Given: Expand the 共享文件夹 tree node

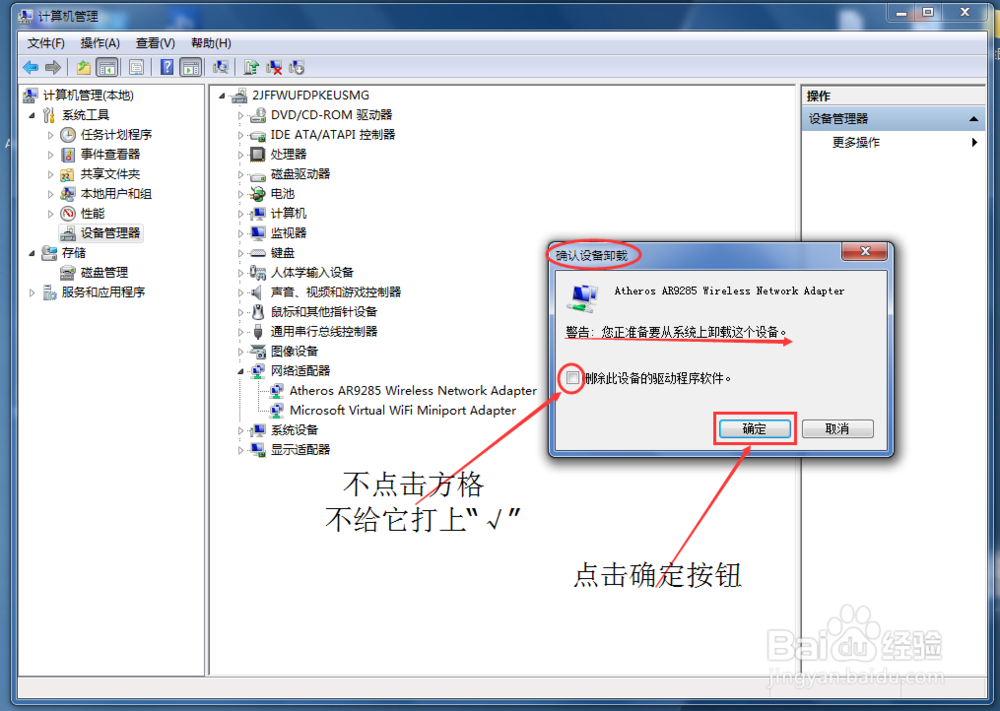Looking at the screenshot, I should [50, 174].
